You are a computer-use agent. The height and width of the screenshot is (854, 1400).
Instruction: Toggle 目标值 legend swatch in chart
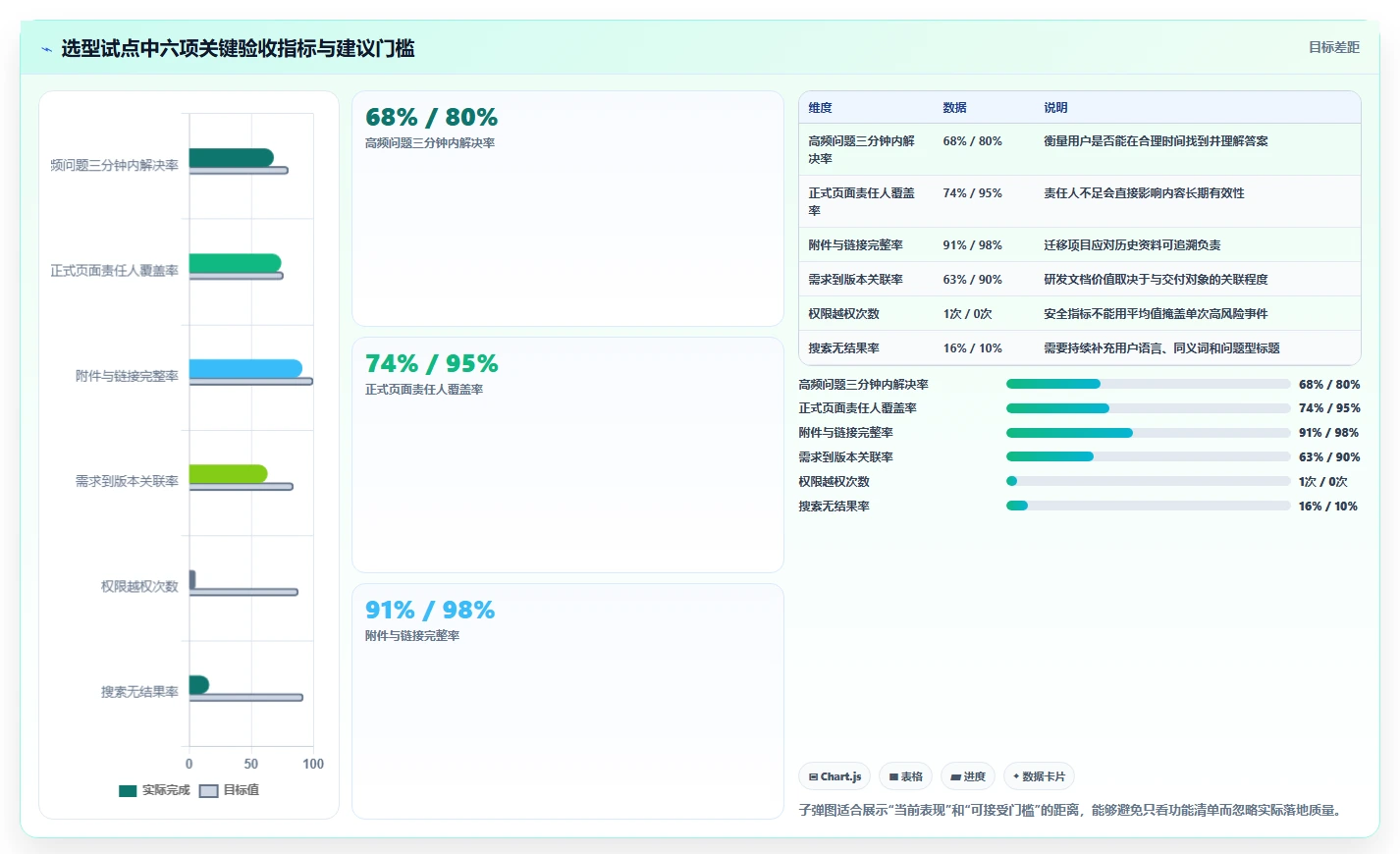(208, 790)
